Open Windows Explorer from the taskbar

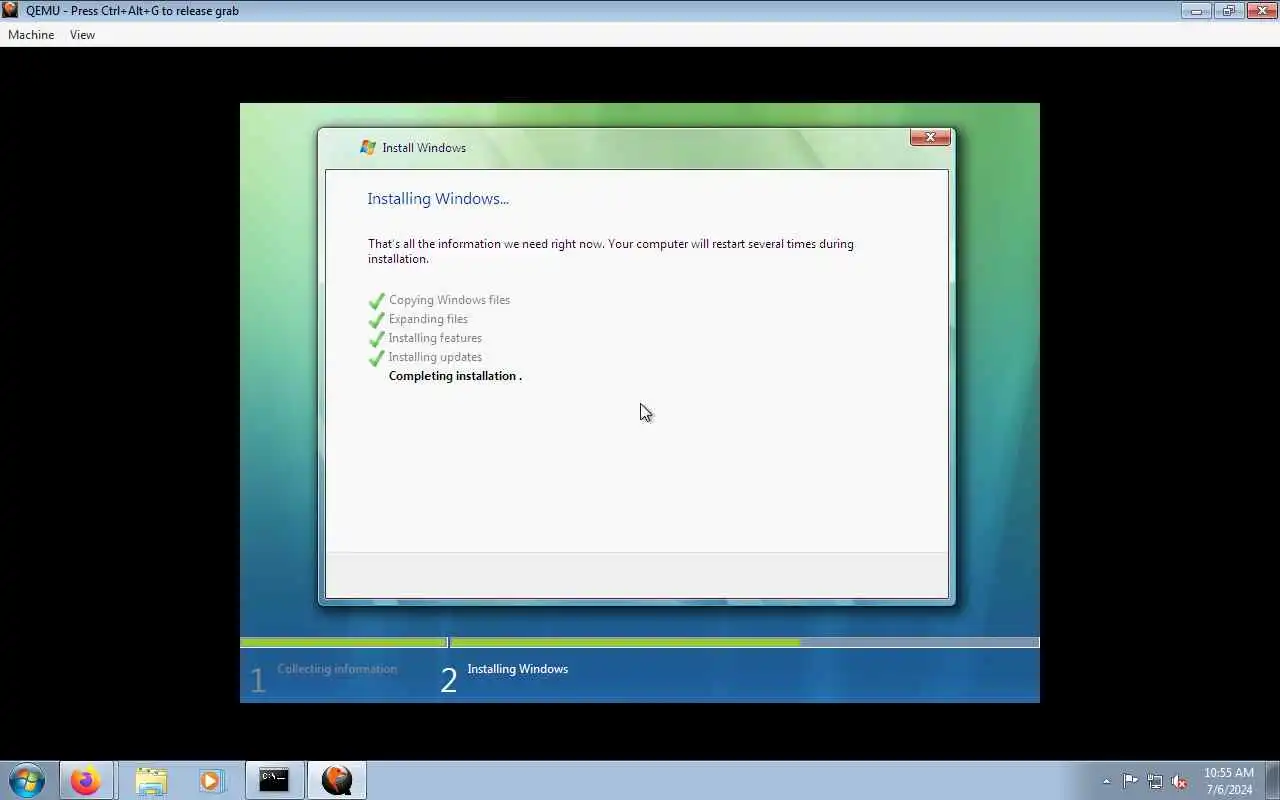click(x=151, y=780)
